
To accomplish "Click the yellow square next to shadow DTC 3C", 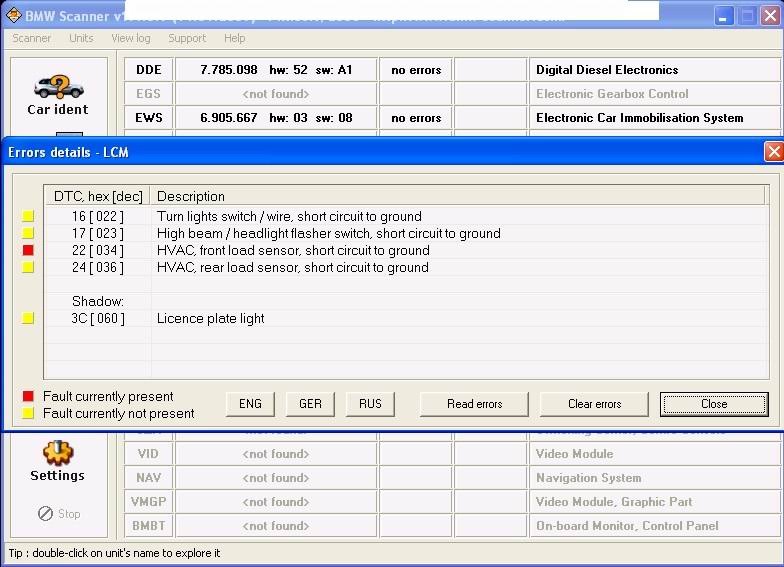I will coord(28,318).
